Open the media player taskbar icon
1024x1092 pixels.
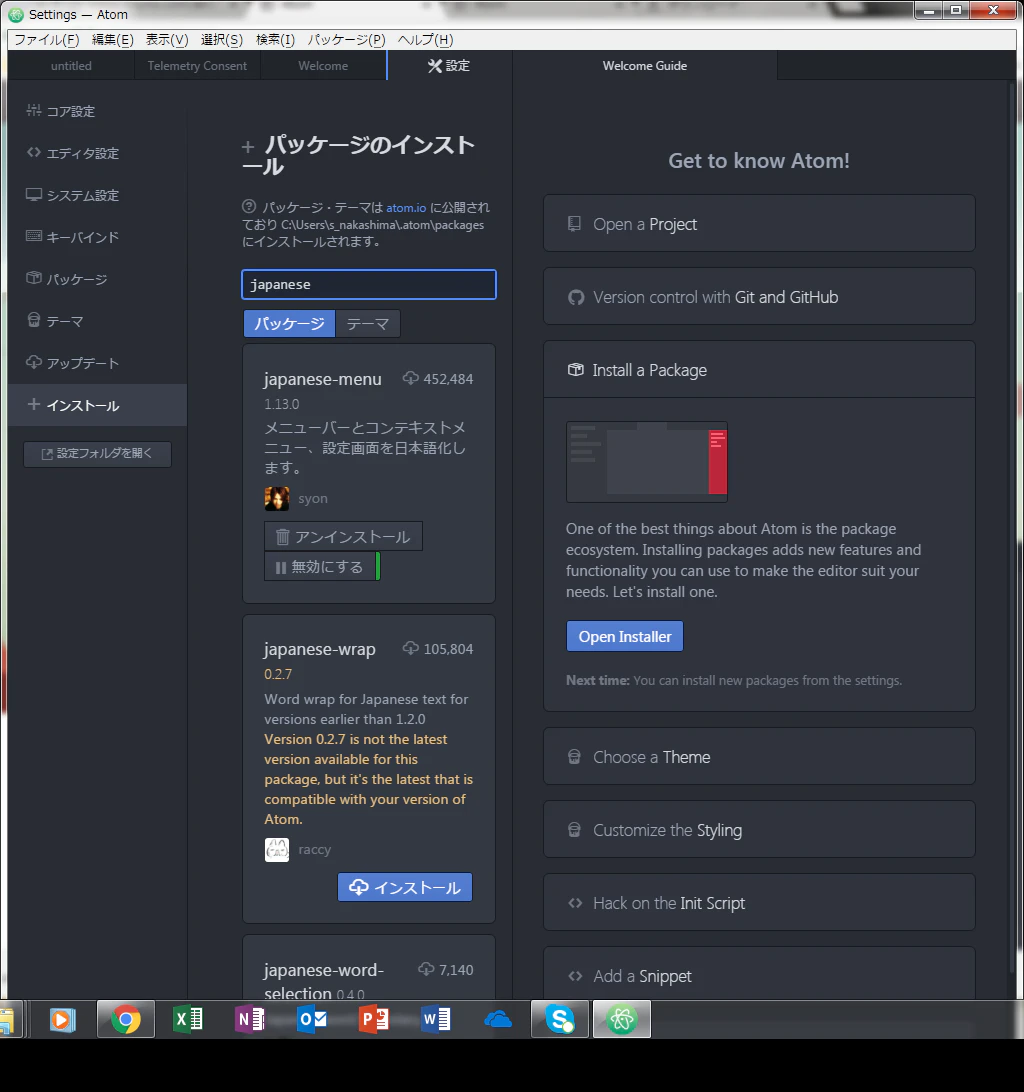pos(63,1020)
